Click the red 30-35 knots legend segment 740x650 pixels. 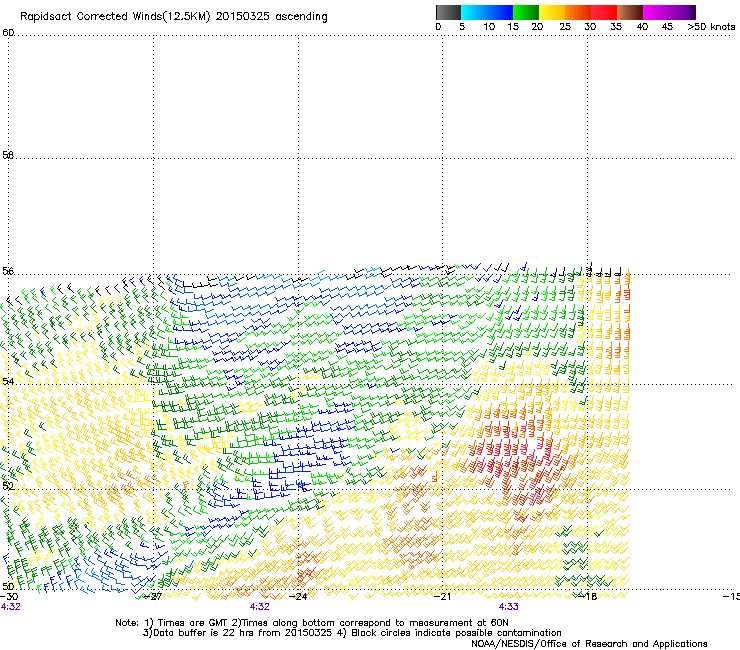click(604, 12)
